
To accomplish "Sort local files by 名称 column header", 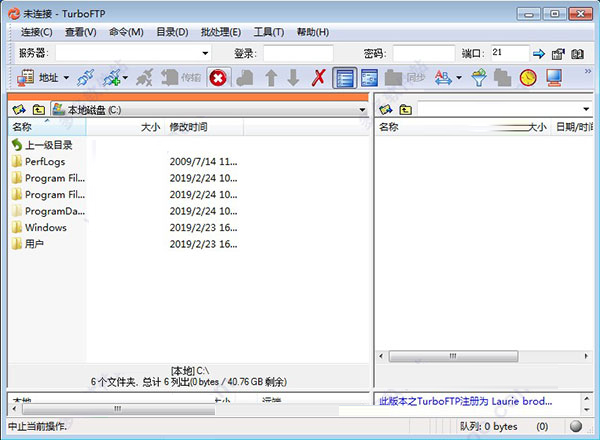I will point(47,127).
